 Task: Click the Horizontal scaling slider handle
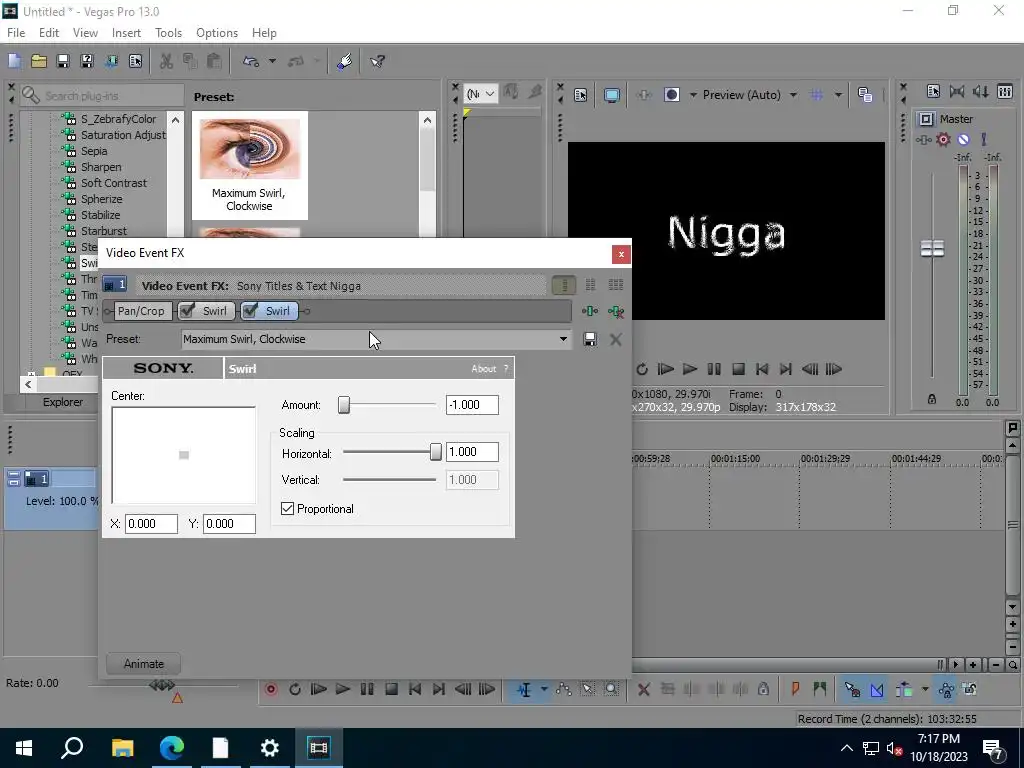tap(436, 452)
